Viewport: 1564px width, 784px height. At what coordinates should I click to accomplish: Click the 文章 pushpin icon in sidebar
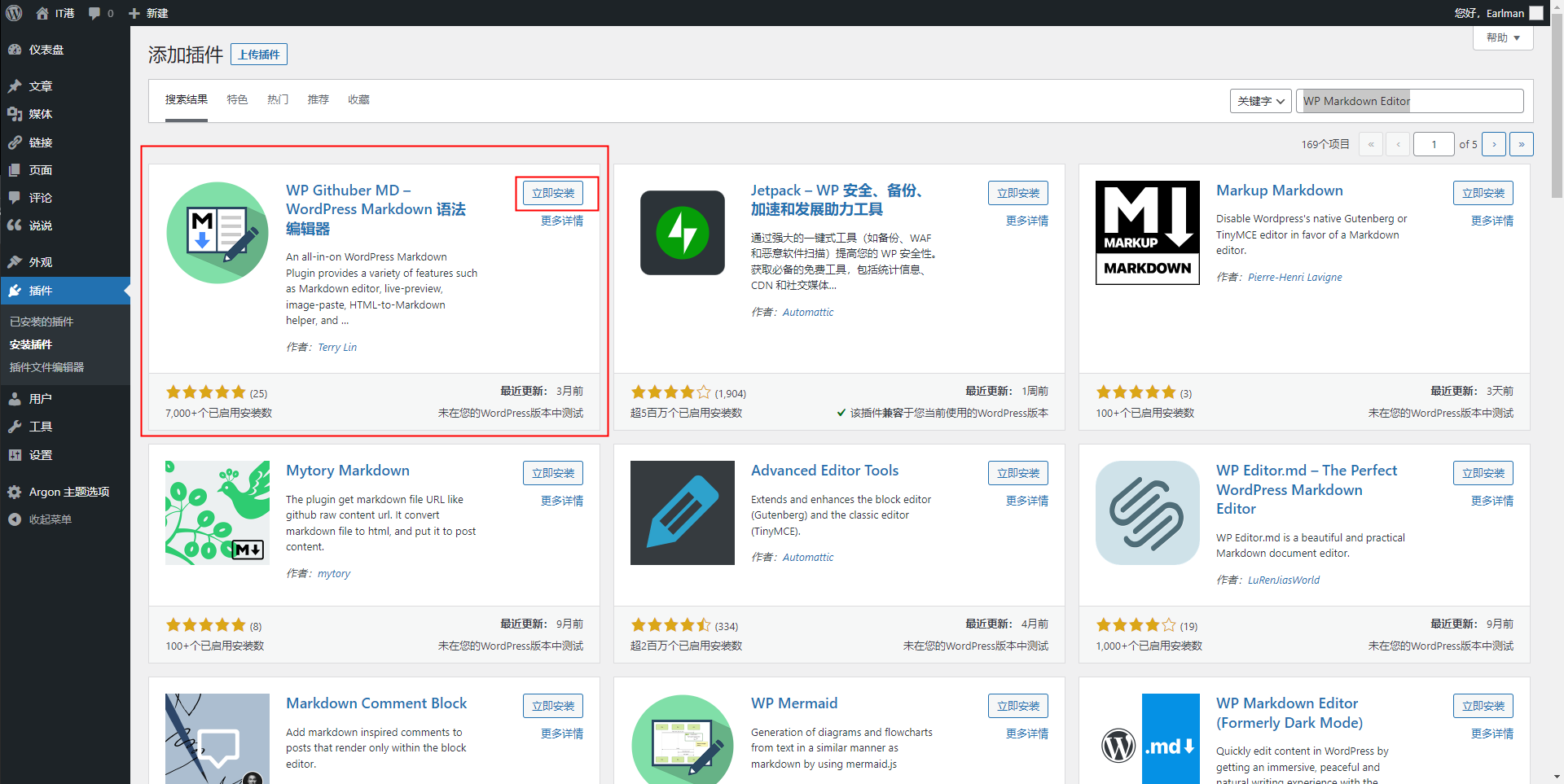(15, 86)
